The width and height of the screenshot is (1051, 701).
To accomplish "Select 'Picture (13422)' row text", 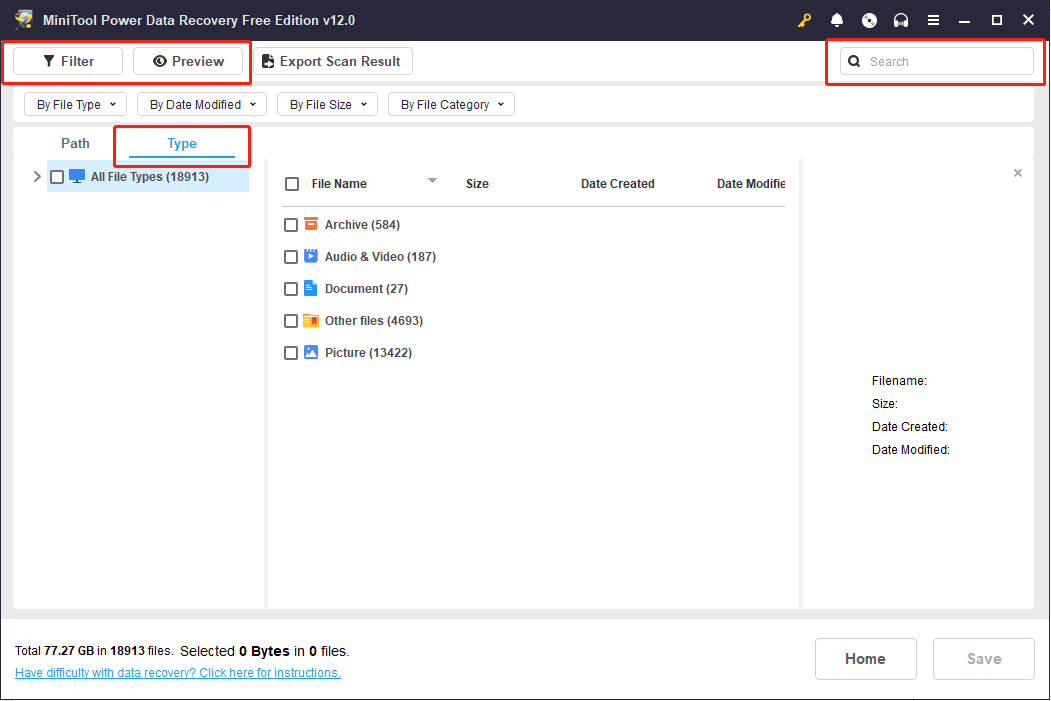I will pos(368,353).
